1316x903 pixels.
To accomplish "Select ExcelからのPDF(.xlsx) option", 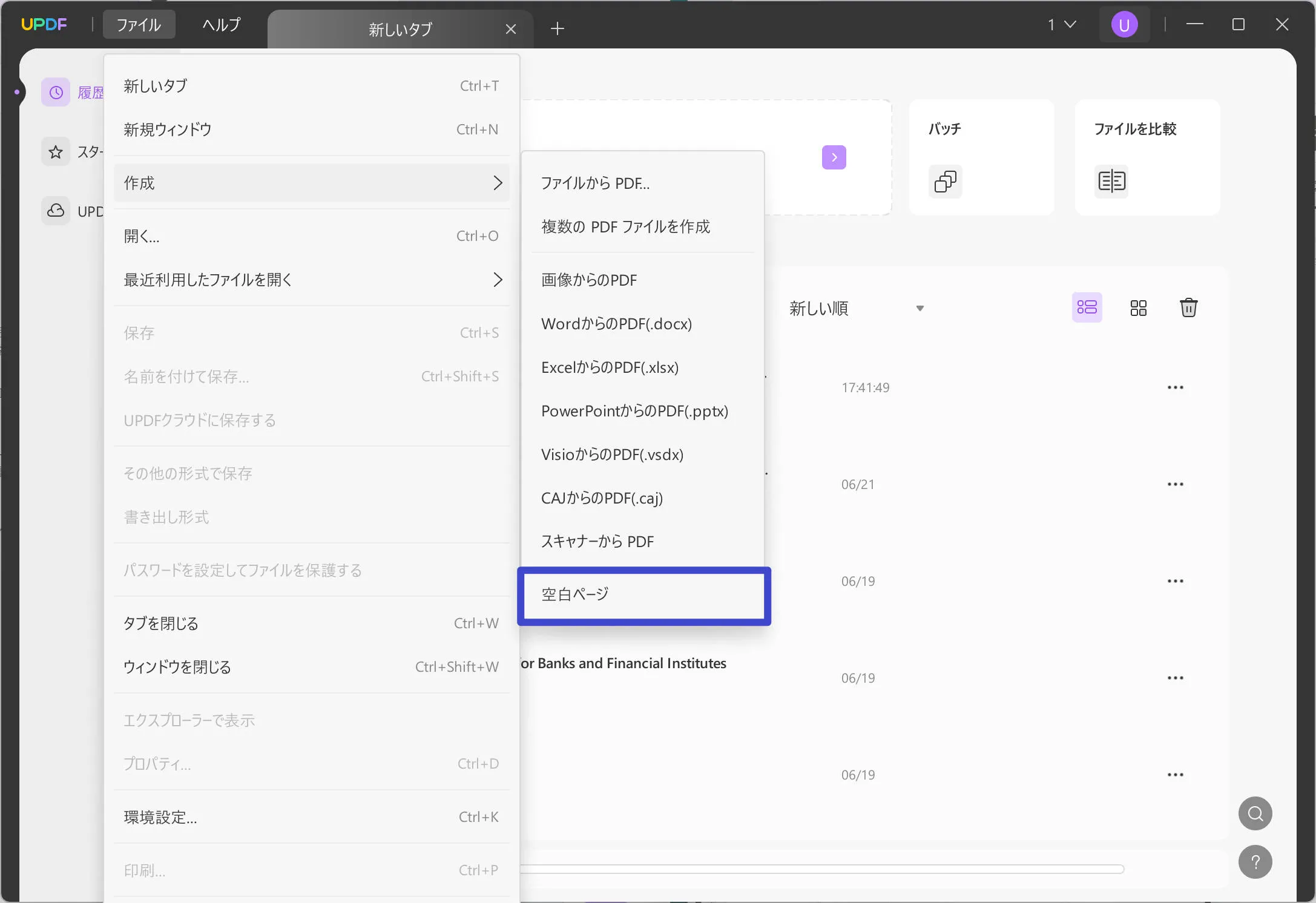I will point(642,367).
